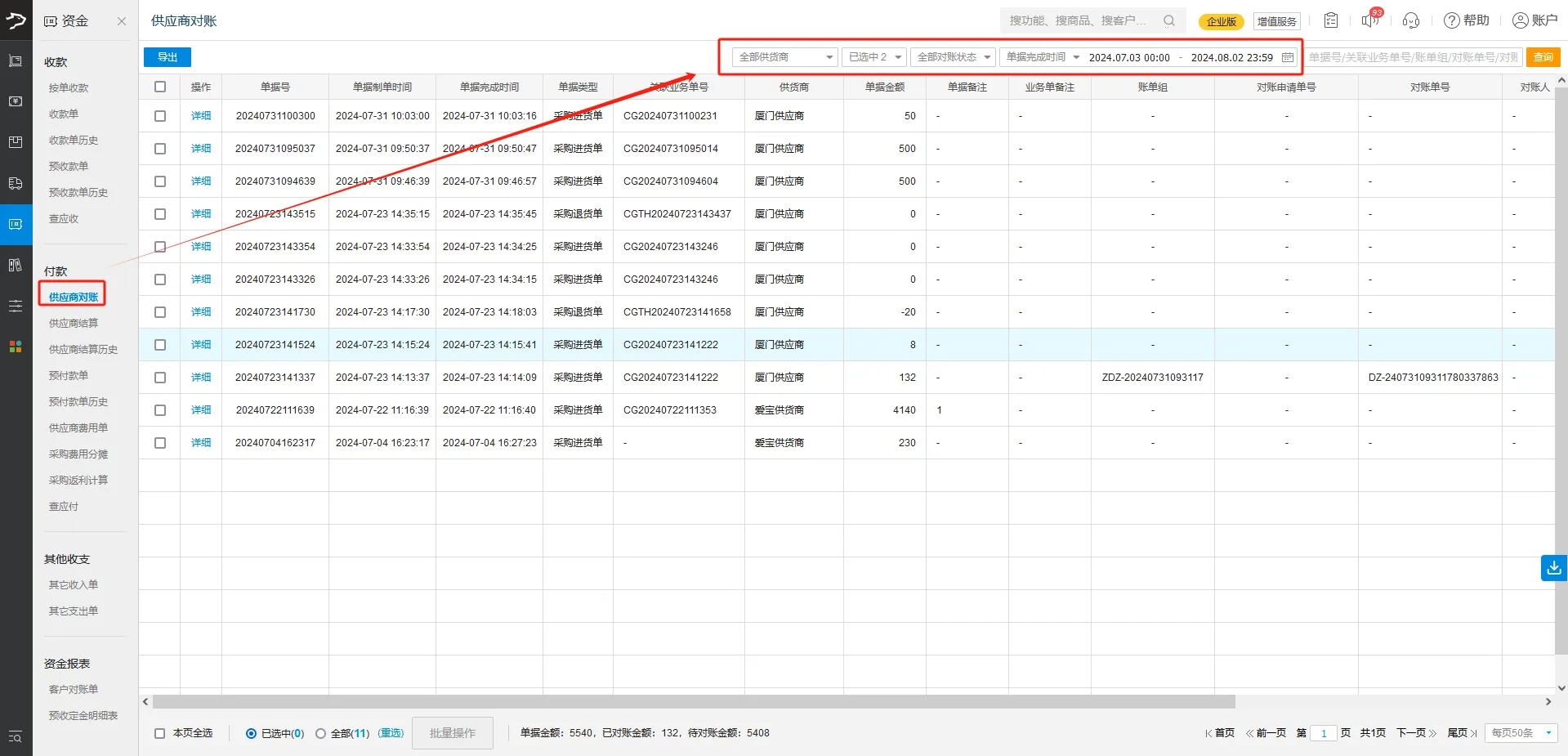
Task: Open 供应商结算 in the side menu
Action: 74,324
